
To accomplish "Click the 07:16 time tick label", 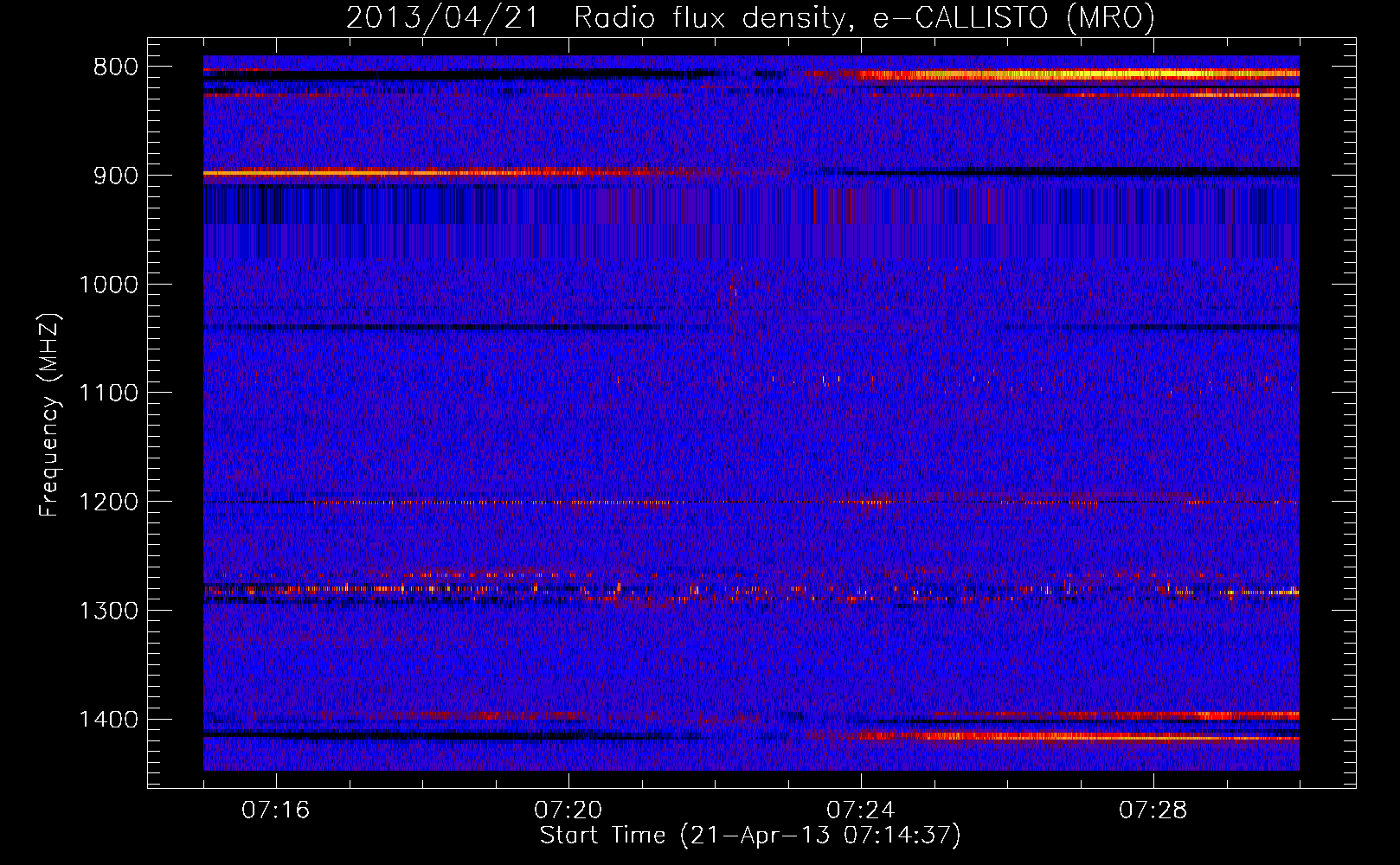I will pos(275,811).
